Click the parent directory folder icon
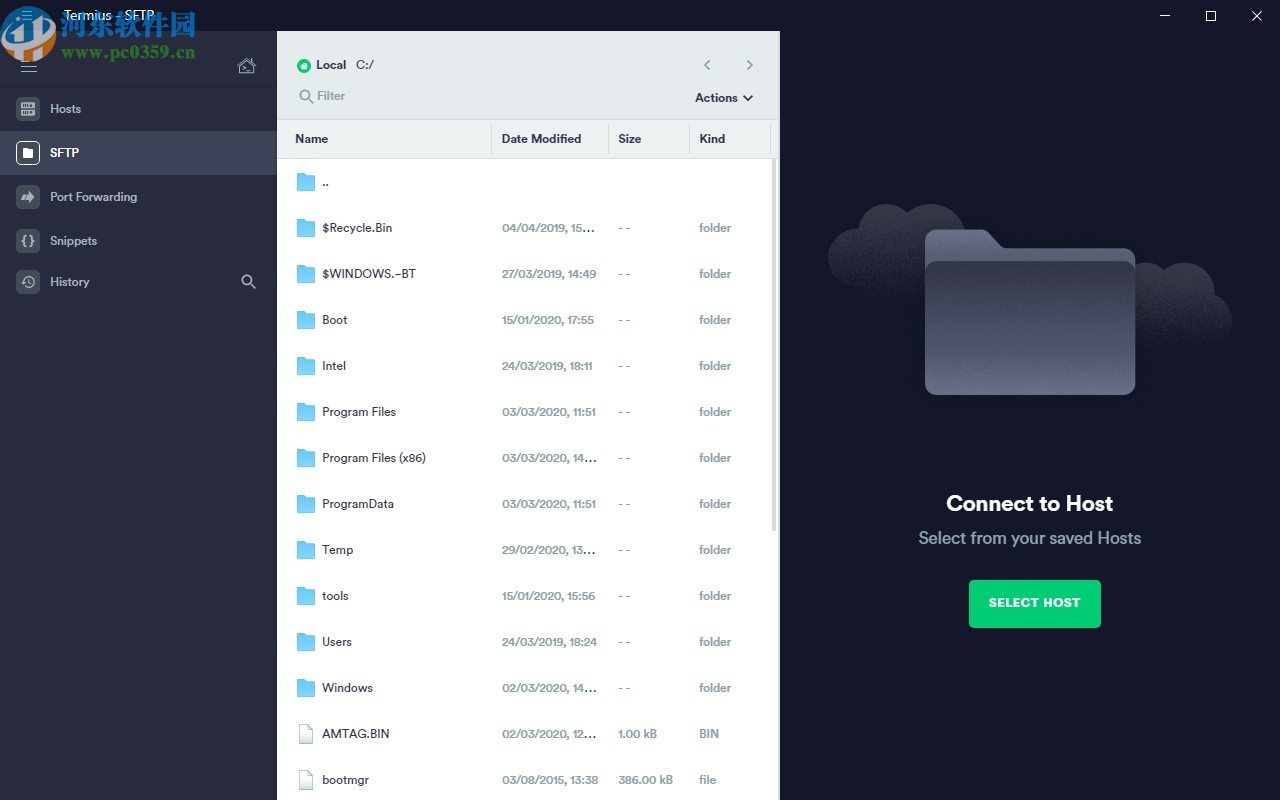 click(x=306, y=182)
